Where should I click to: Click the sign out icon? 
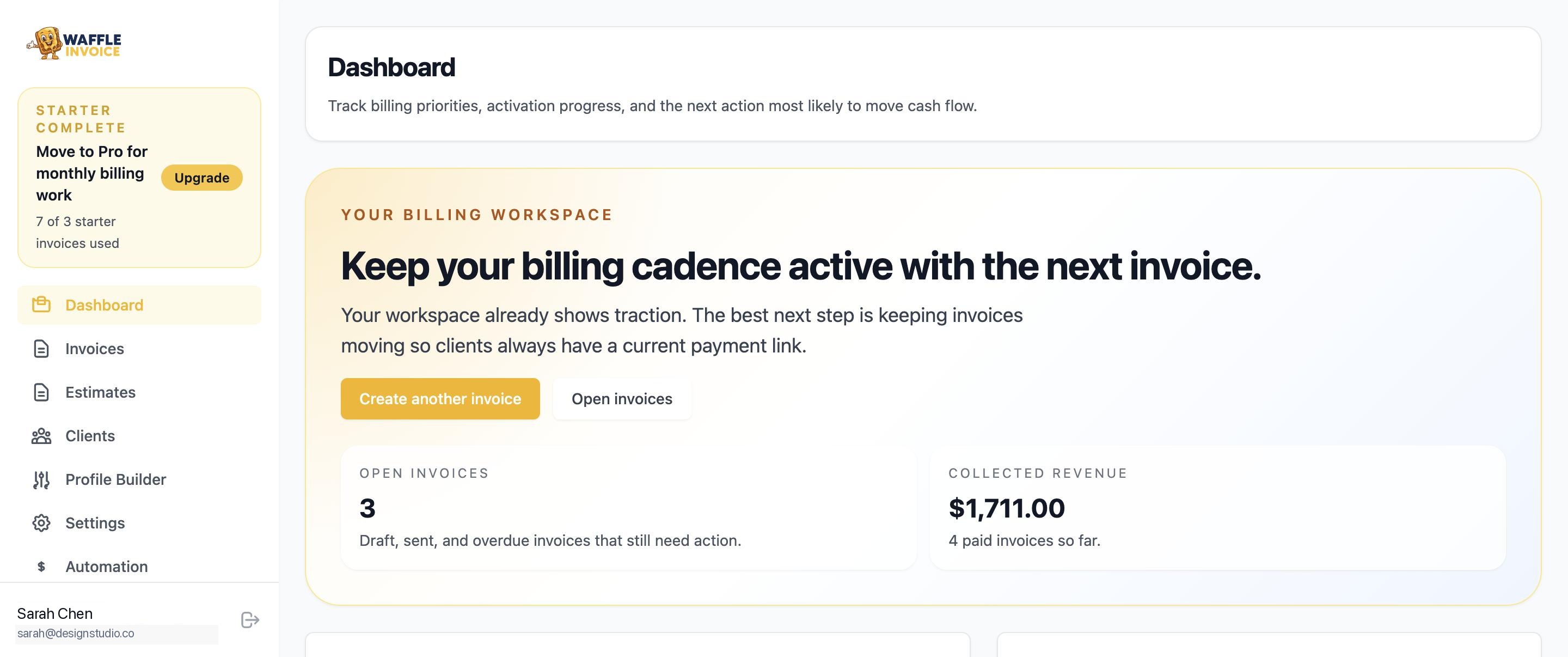pyautogui.click(x=249, y=620)
